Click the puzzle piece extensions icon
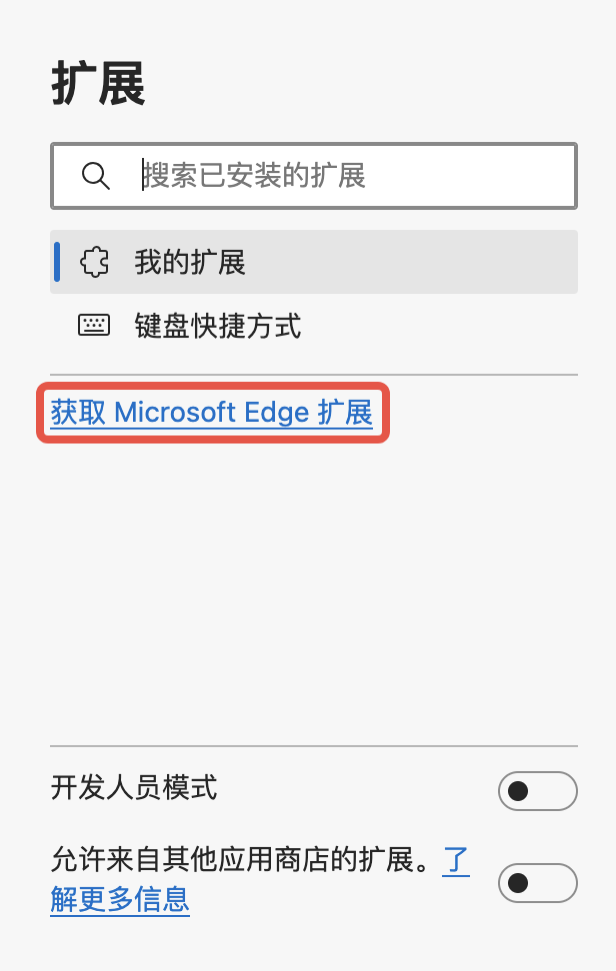Screen dimensions: 616x971 [95, 261]
